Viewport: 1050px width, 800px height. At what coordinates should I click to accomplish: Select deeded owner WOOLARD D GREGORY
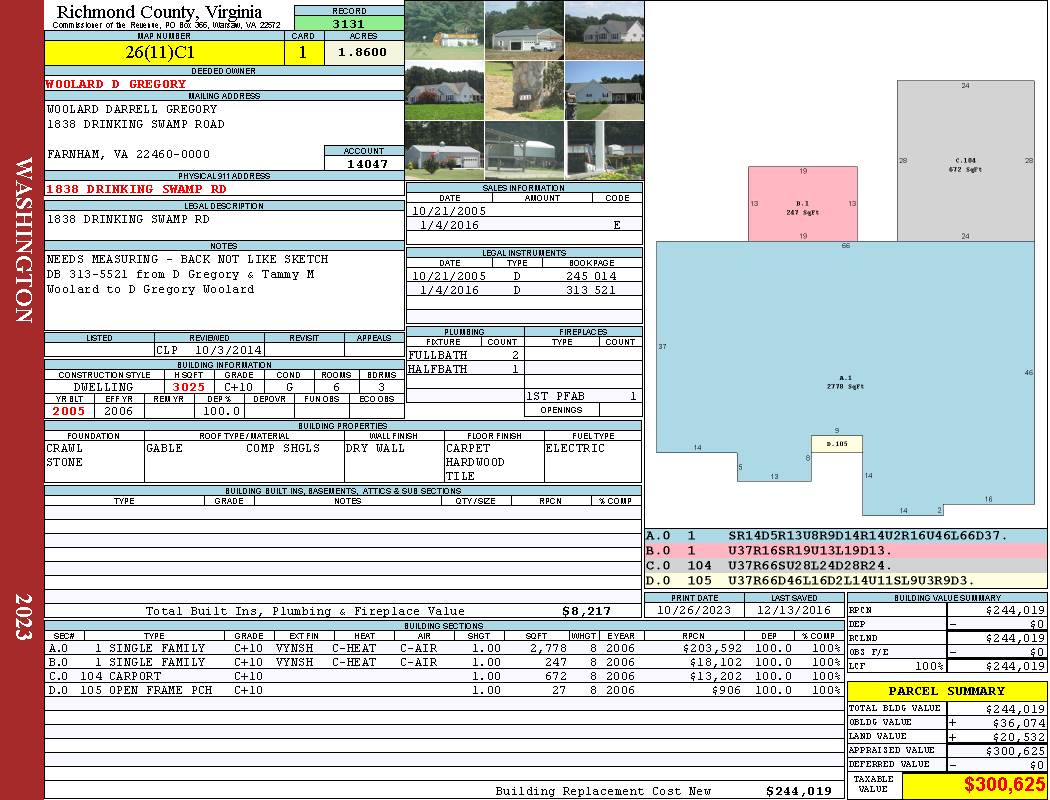point(116,84)
